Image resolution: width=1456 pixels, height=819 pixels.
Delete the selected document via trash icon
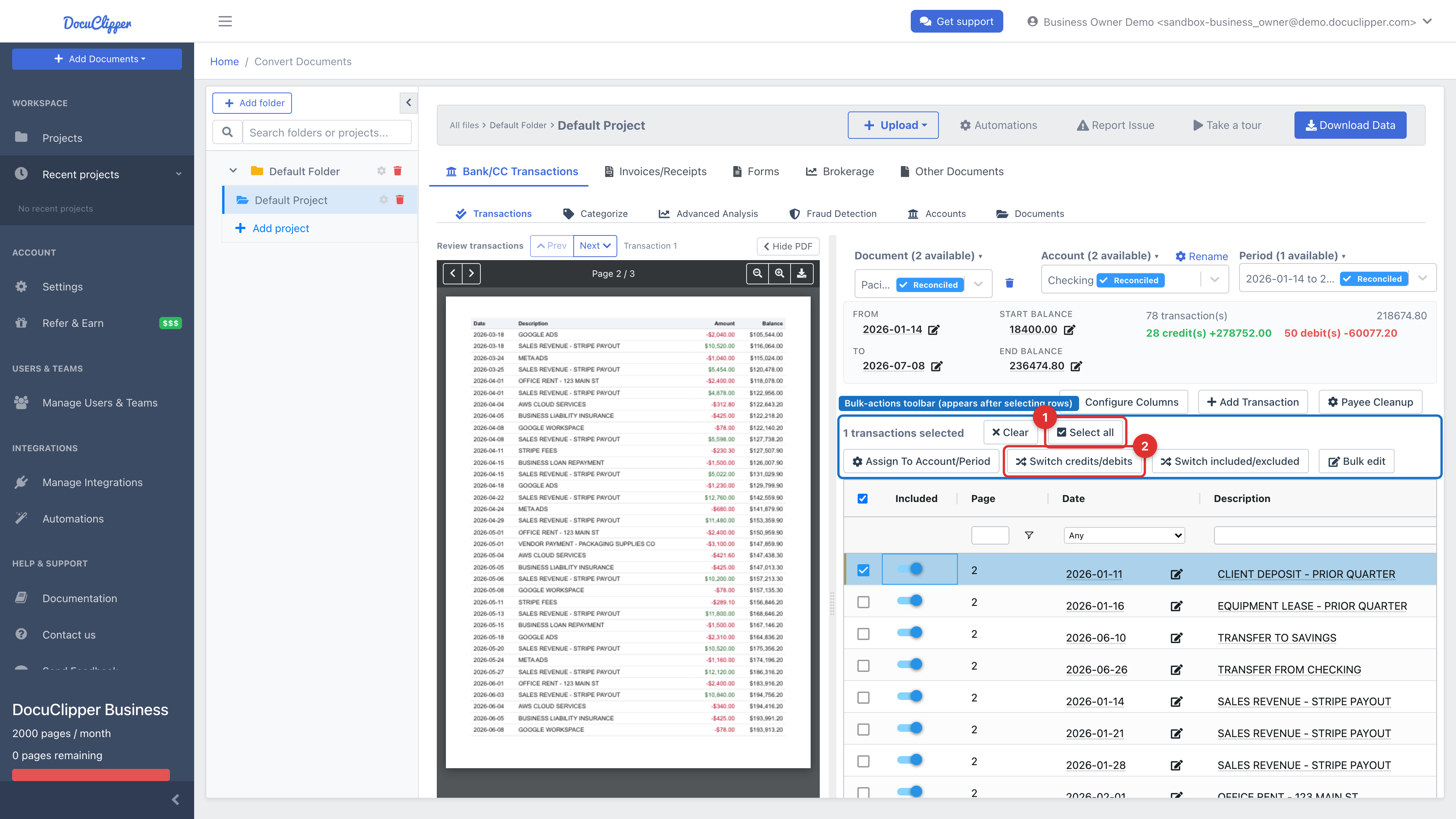1009,282
